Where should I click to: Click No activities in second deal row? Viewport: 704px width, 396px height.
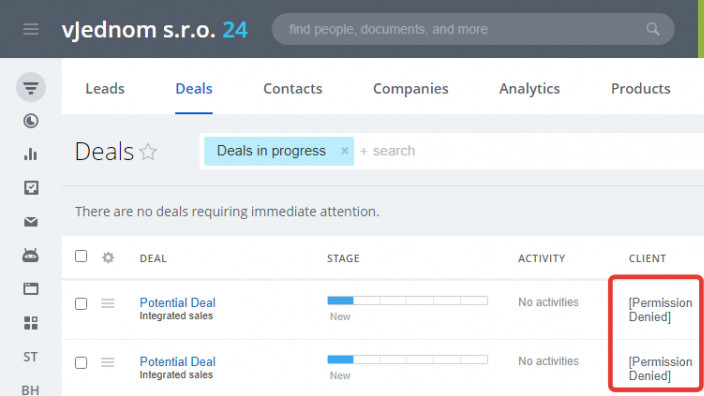click(x=548, y=361)
